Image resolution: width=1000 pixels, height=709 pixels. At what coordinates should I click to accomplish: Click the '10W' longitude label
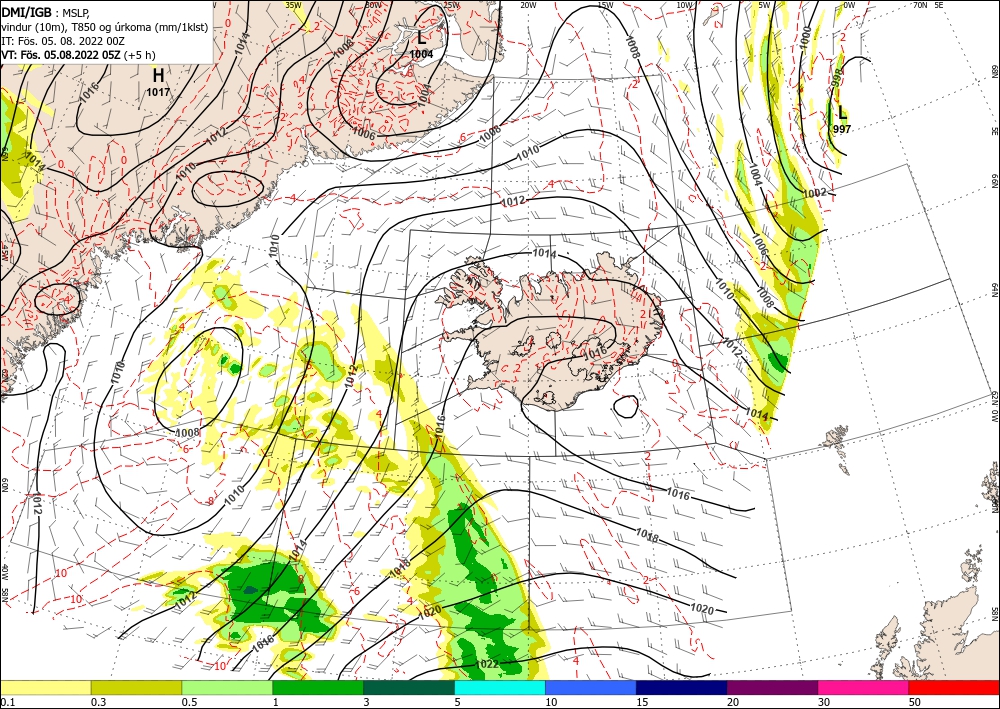pos(684,5)
